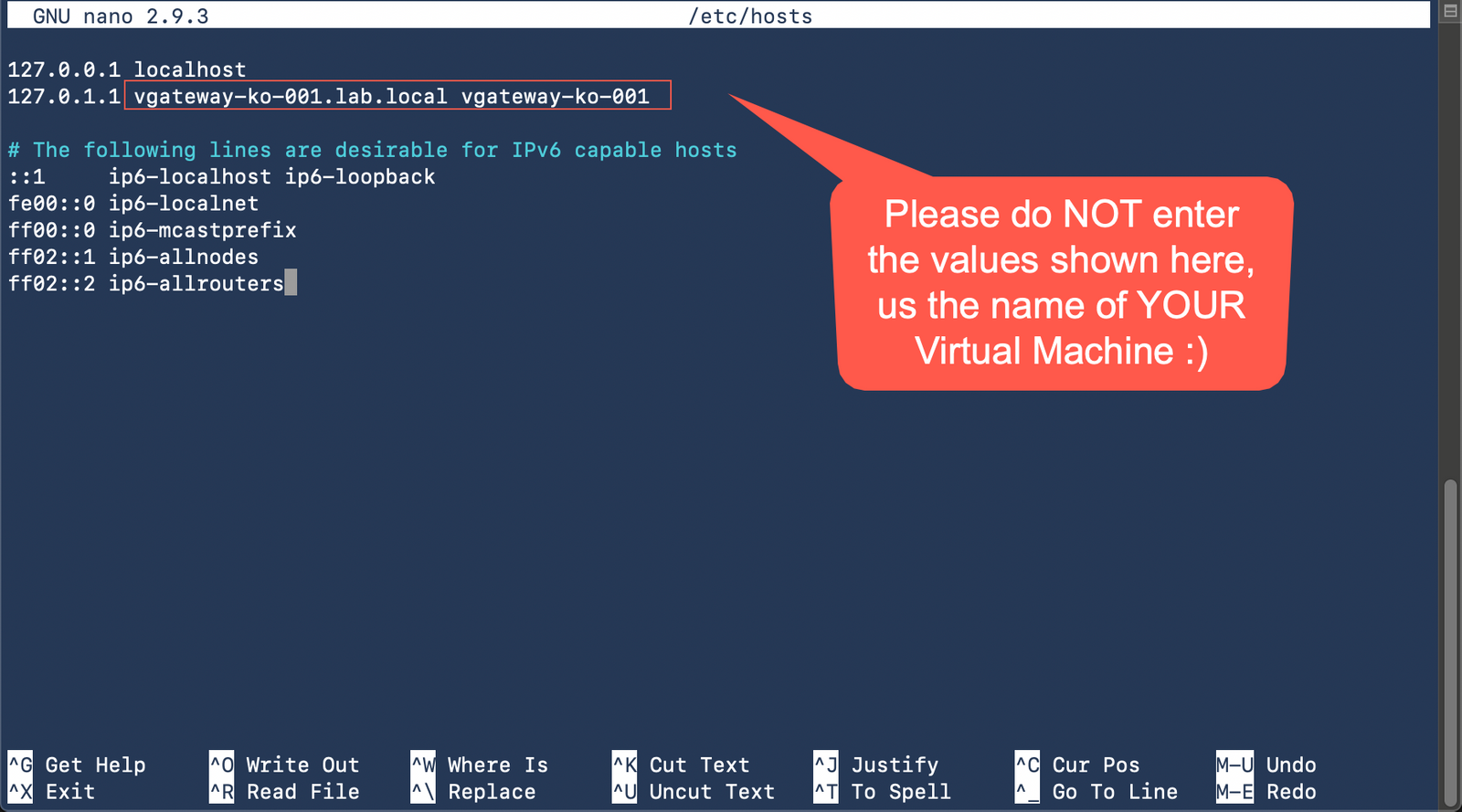Click the "ff02::1 ip6-allnodes" line
This screenshot has width=1462, height=812.
tap(133, 257)
